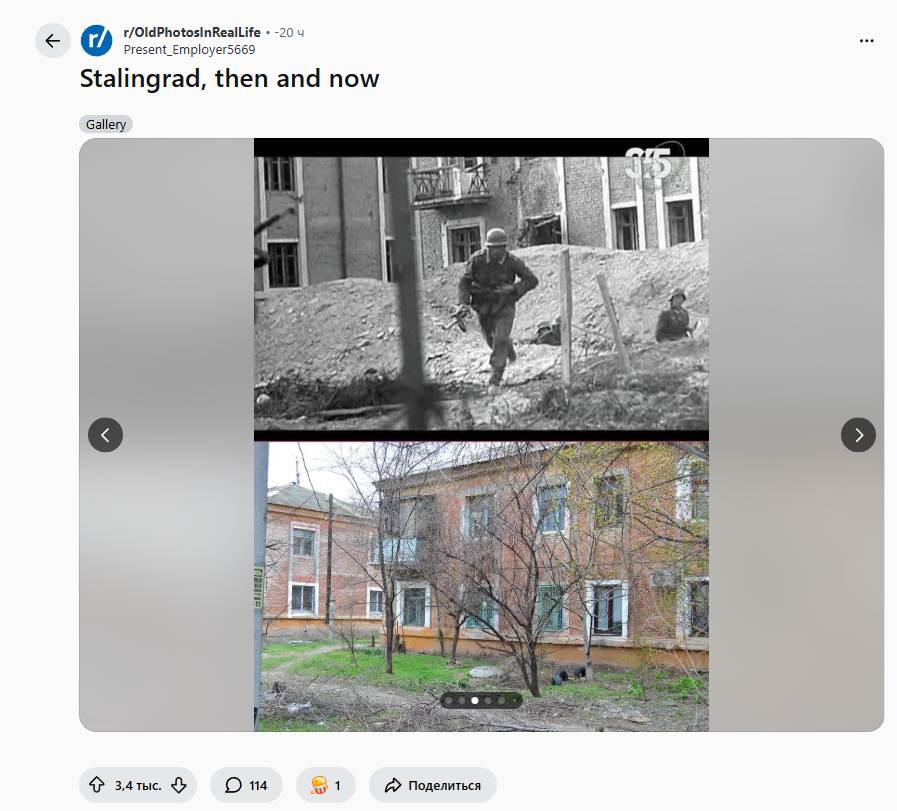Viewport: 897px width, 811px height.
Task: Jump to the fourth gallery dot
Action: click(x=488, y=701)
